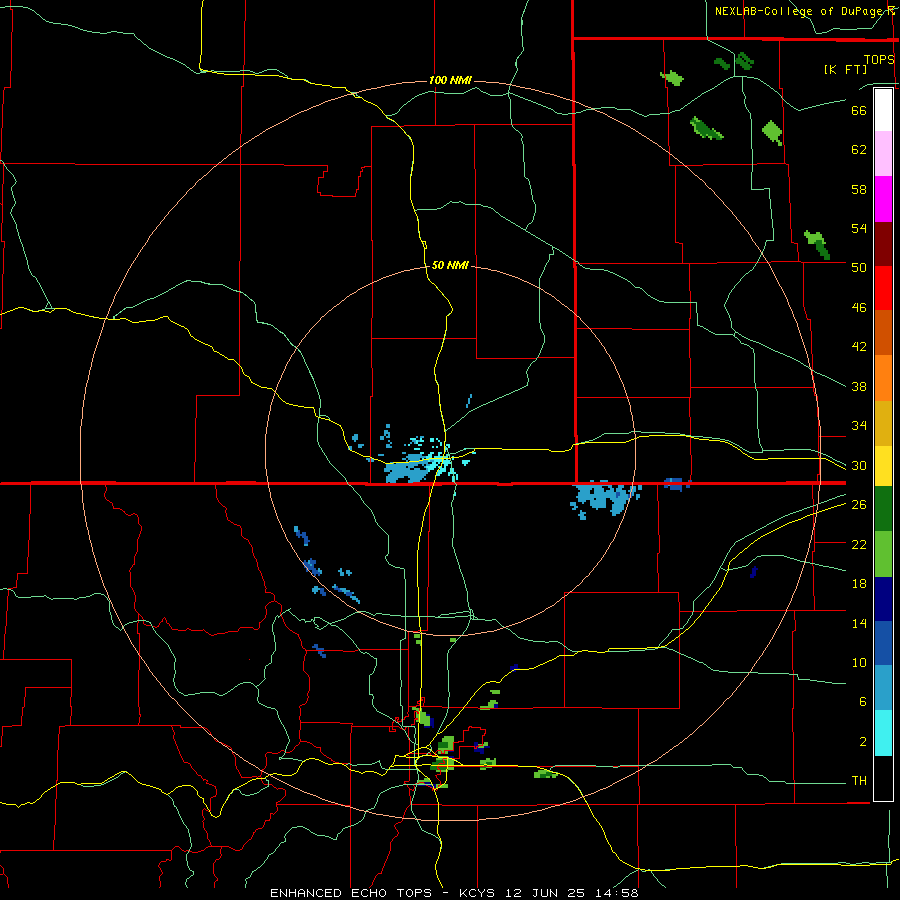
Task: Click the navy 18 K FT legend swatch
Action: 883,599
